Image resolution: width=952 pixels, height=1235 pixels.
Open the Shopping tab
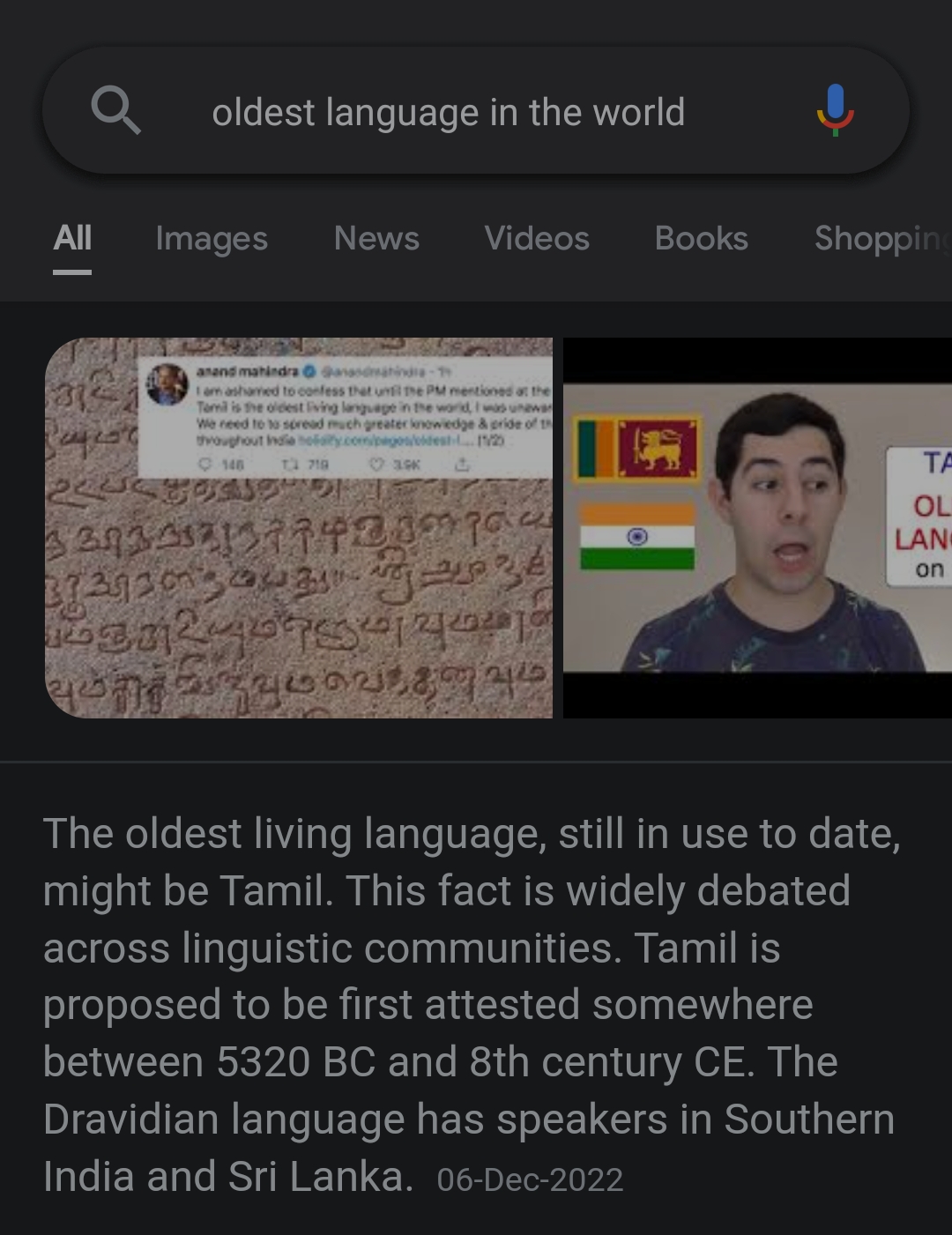click(882, 238)
